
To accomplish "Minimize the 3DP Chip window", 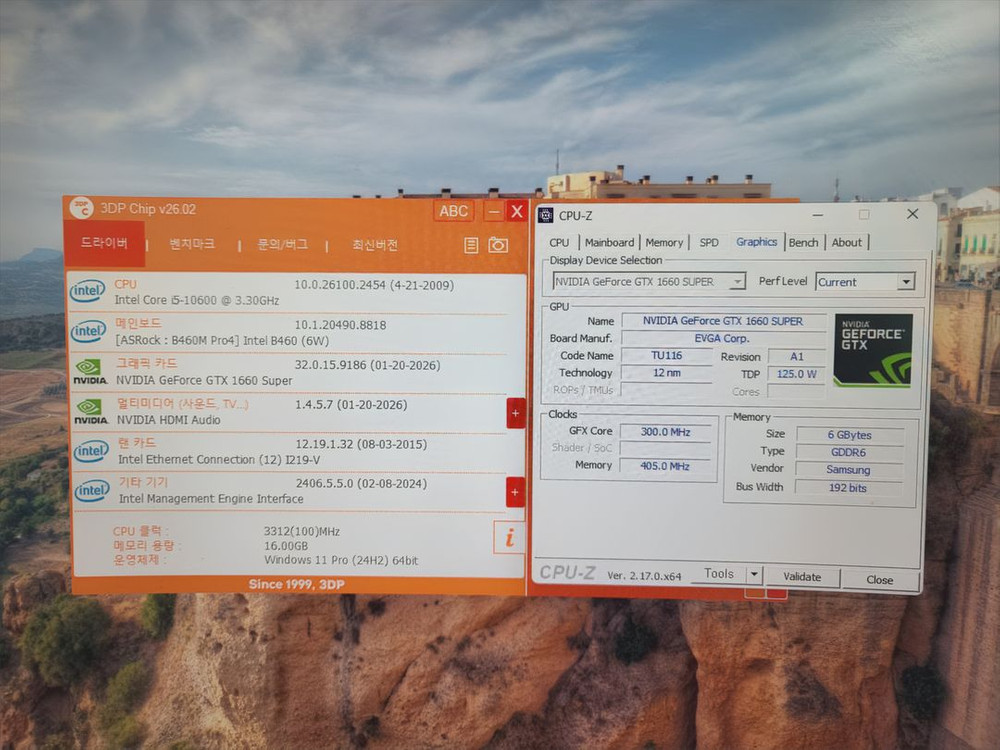I will coord(494,212).
